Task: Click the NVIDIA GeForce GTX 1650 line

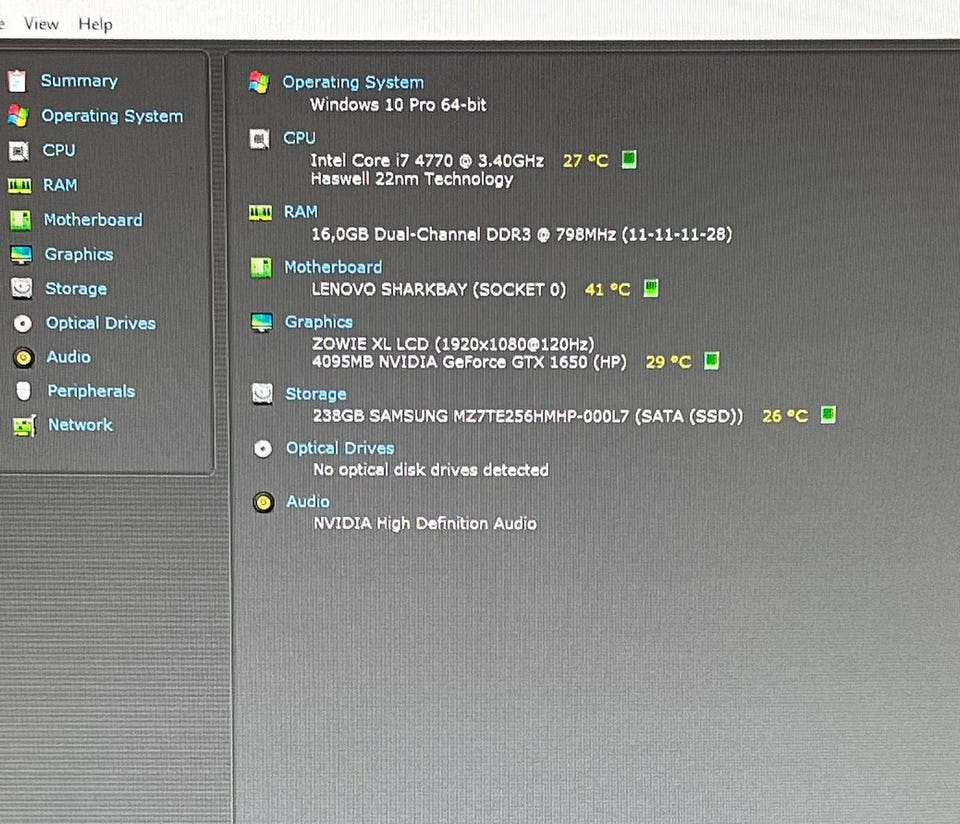Action: click(470, 362)
